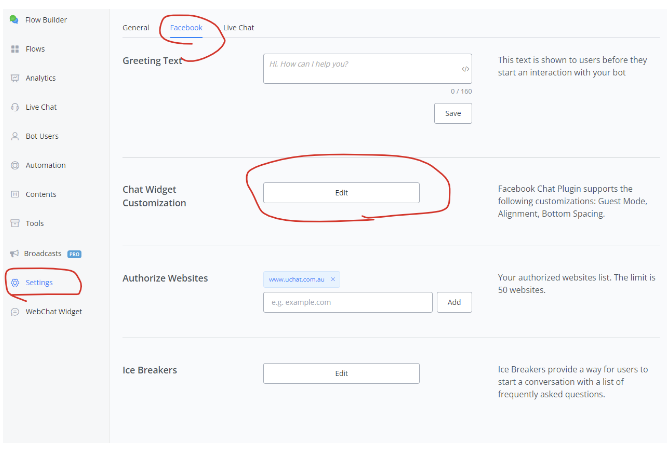
Task: Click the Tools box icon
Action: coord(15,223)
